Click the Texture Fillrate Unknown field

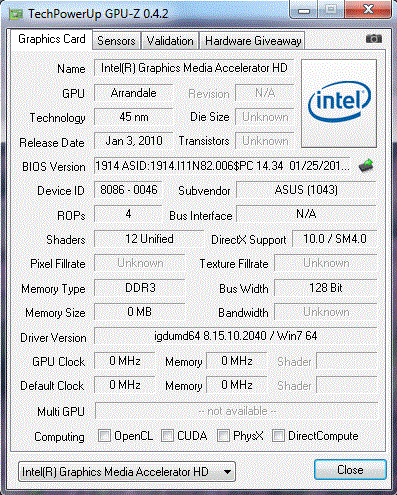click(x=326, y=263)
